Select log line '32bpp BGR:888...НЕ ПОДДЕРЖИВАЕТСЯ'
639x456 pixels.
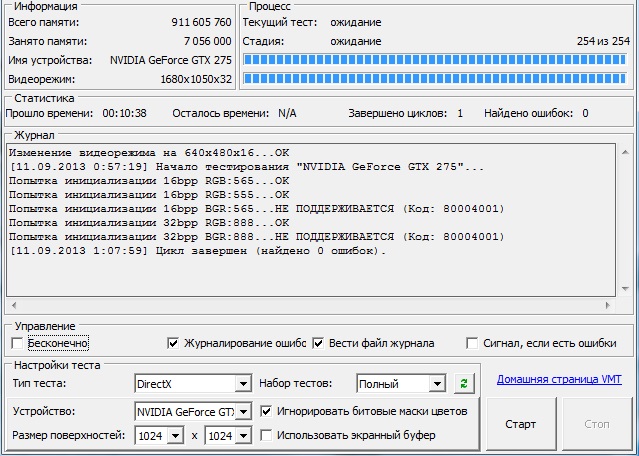click(x=257, y=236)
